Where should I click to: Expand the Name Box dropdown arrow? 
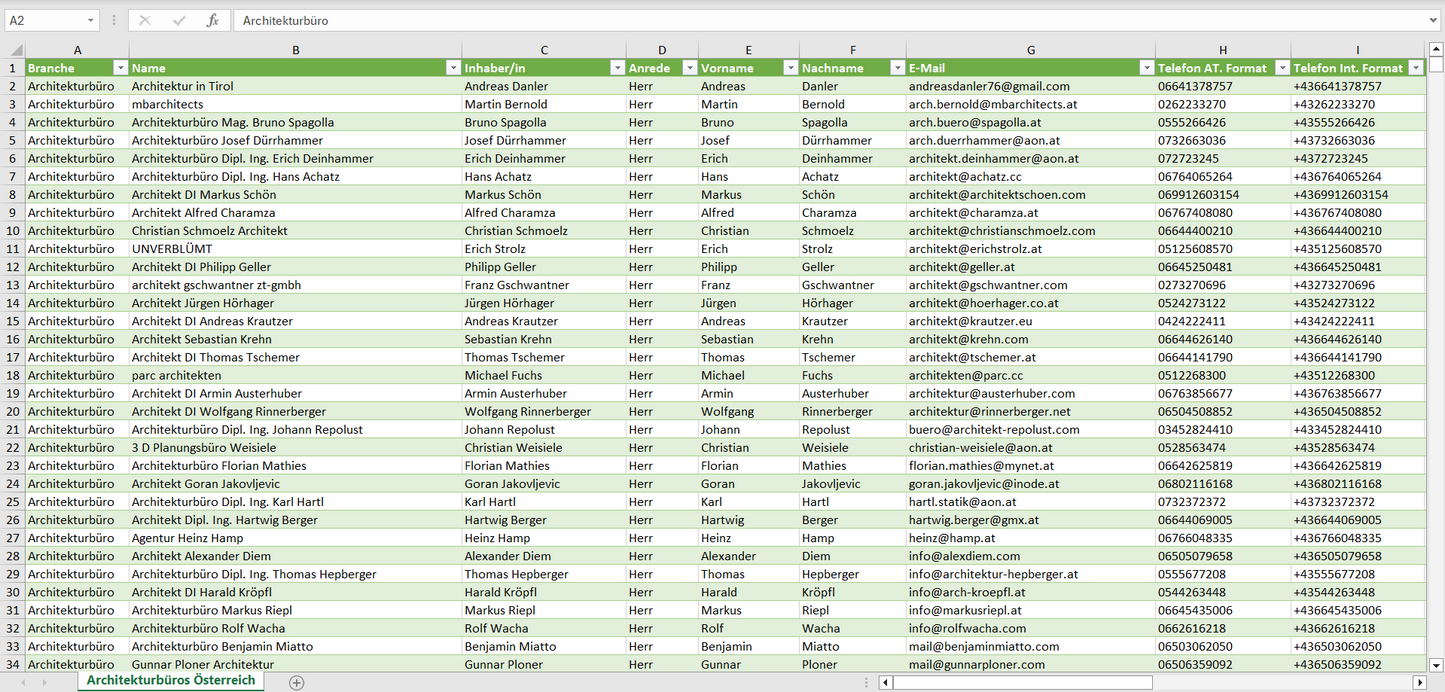coord(90,20)
